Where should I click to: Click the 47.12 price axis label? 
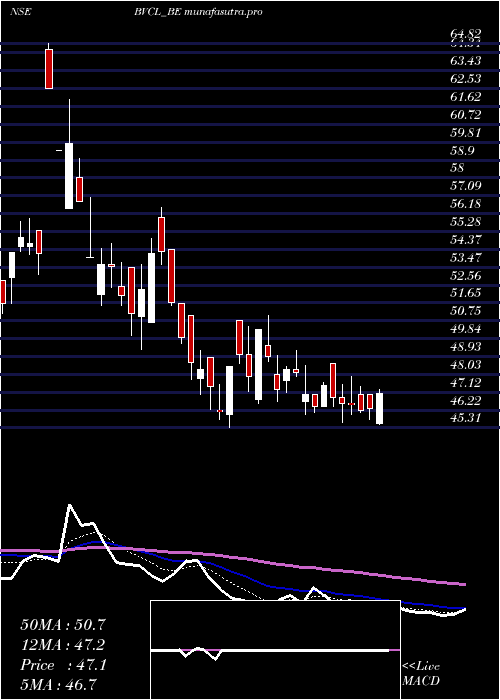466,382
